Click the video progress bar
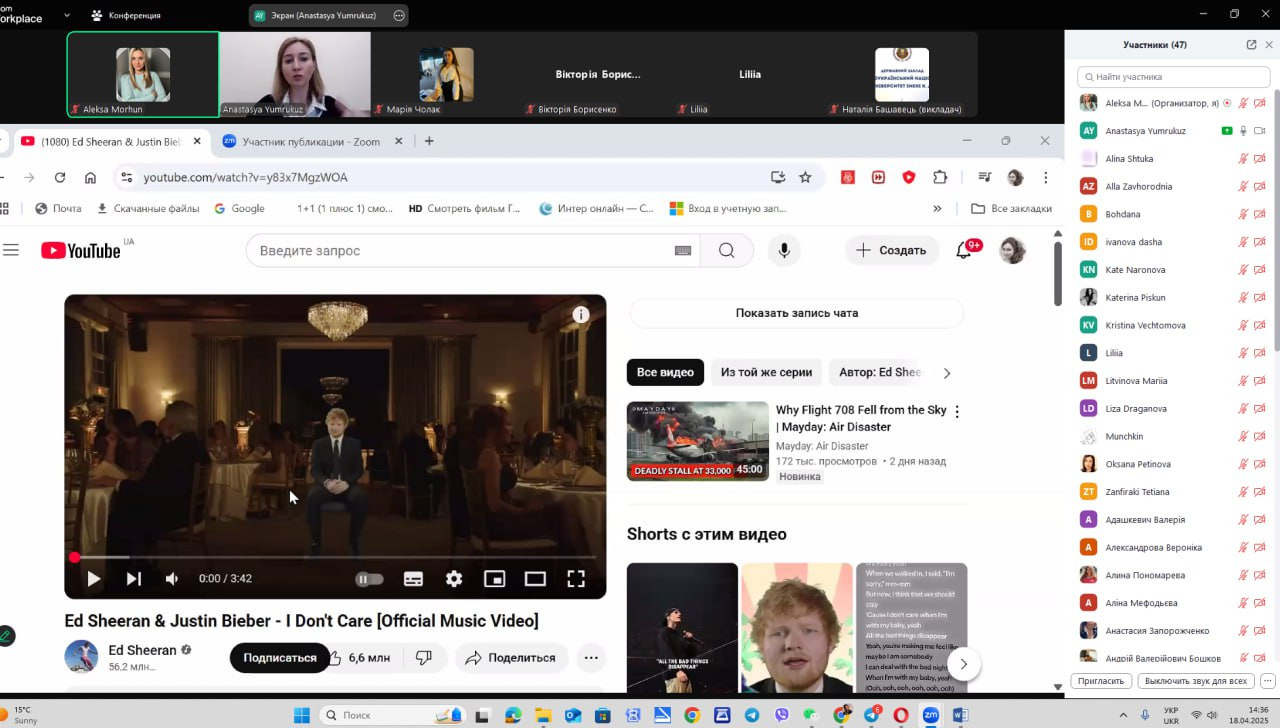This screenshot has width=1280, height=728. 335,557
